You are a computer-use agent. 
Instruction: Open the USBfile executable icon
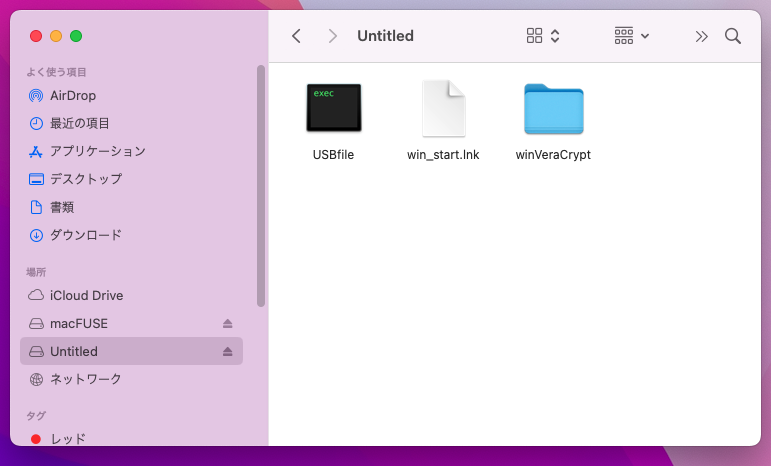tap(333, 108)
